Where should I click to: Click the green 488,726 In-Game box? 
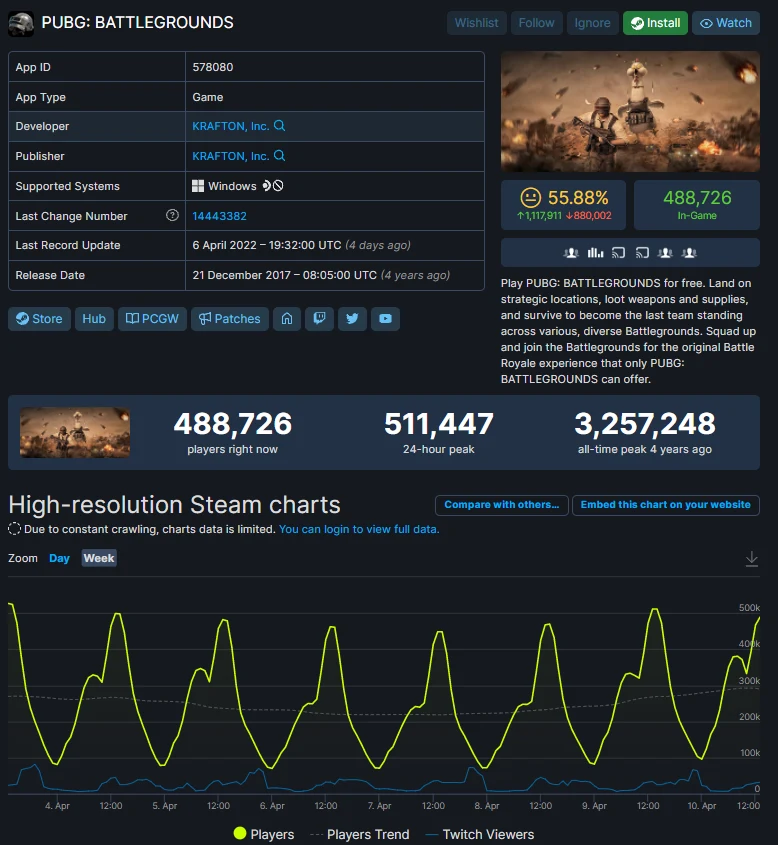(697, 205)
